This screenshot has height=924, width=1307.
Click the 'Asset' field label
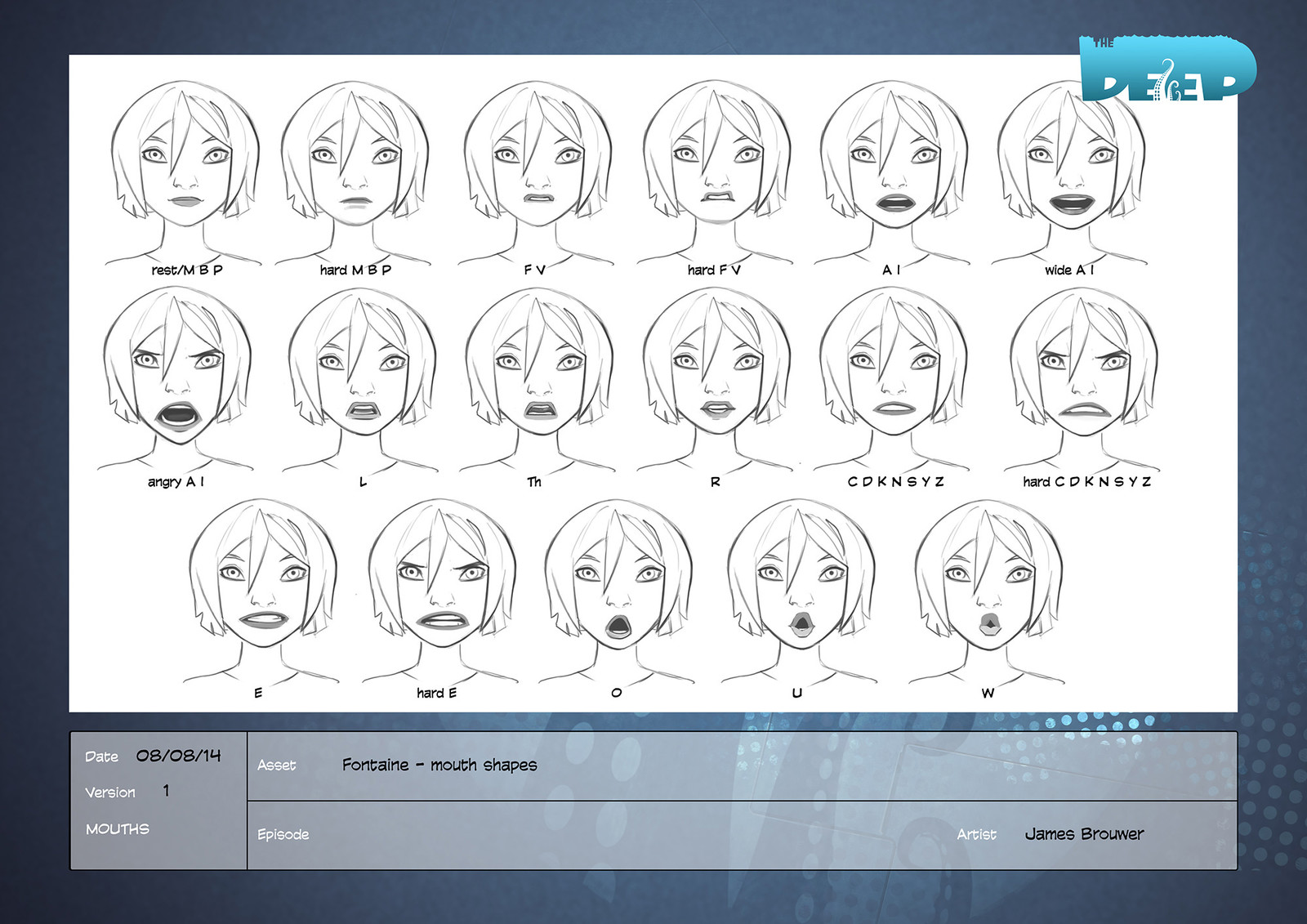pyautogui.click(x=276, y=766)
